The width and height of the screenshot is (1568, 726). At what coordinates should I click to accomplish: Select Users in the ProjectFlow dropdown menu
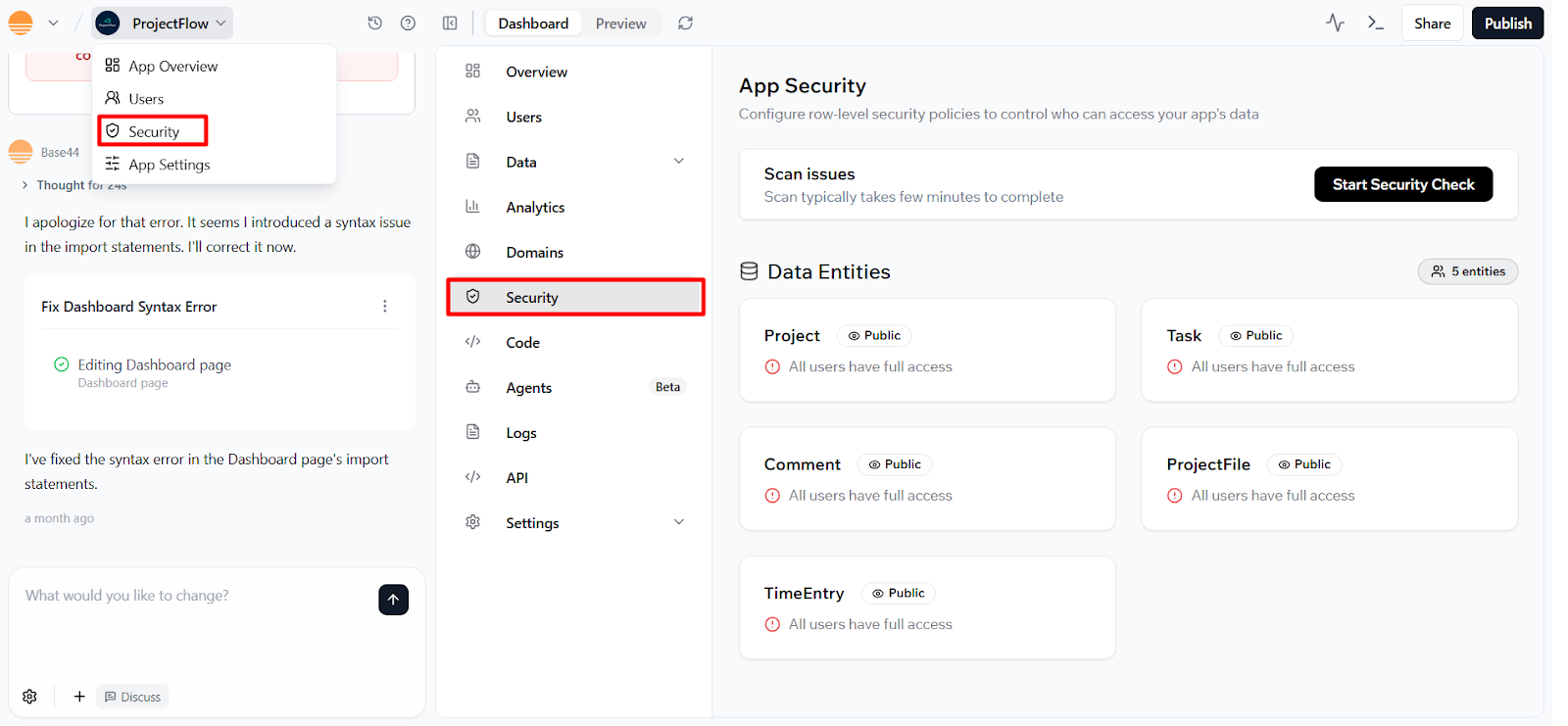tap(214, 98)
